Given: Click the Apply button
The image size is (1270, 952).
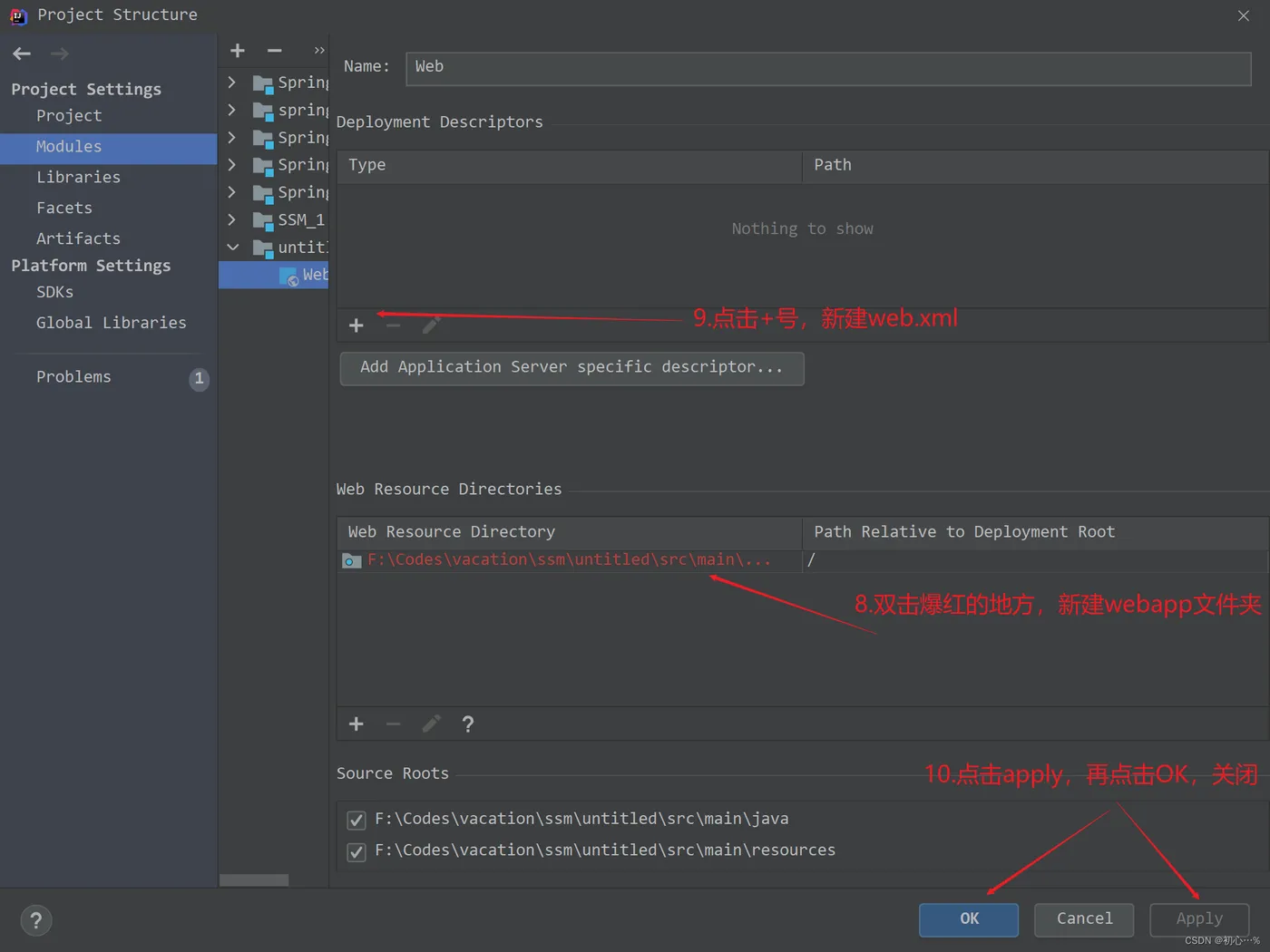Looking at the screenshot, I should [x=1199, y=919].
